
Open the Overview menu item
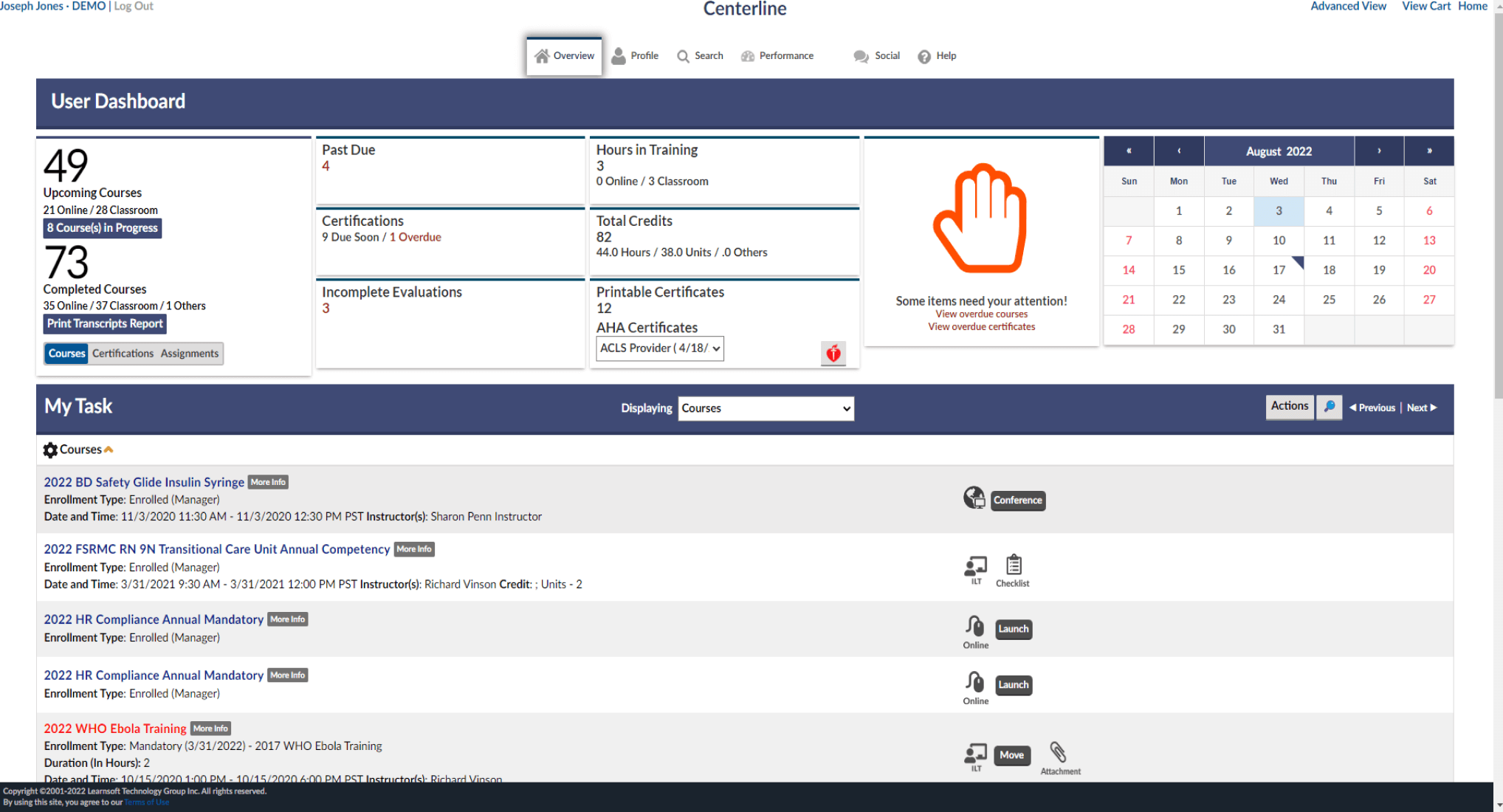(564, 55)
